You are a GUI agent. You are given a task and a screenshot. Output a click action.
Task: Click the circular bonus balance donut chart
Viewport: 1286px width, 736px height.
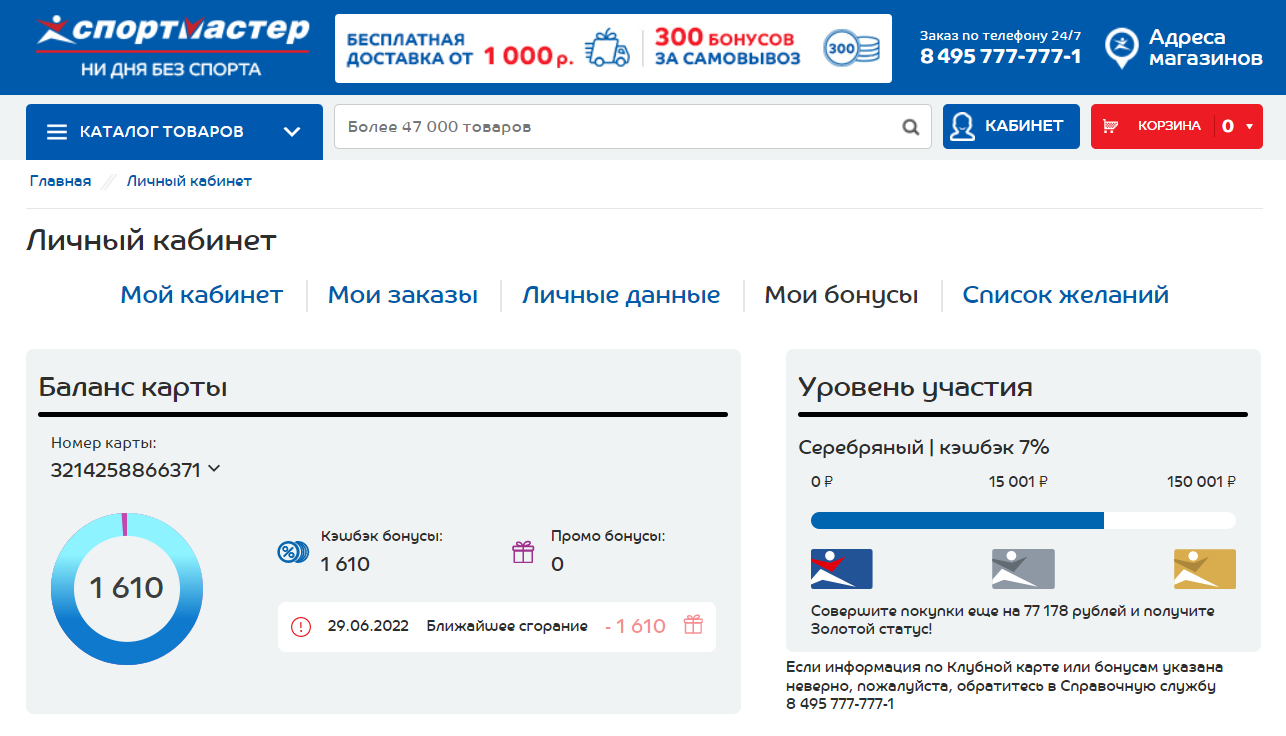pos(126,589)
